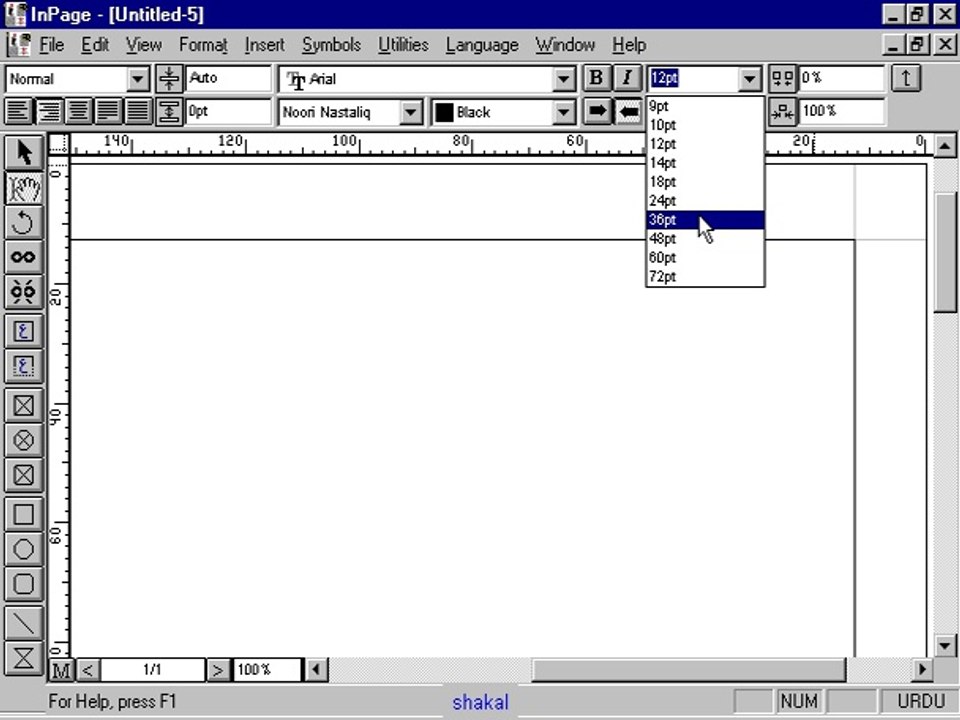Click vertical scrollbar up arrow
This screenshot has height=720, width=960.
[x=945, y=146]
